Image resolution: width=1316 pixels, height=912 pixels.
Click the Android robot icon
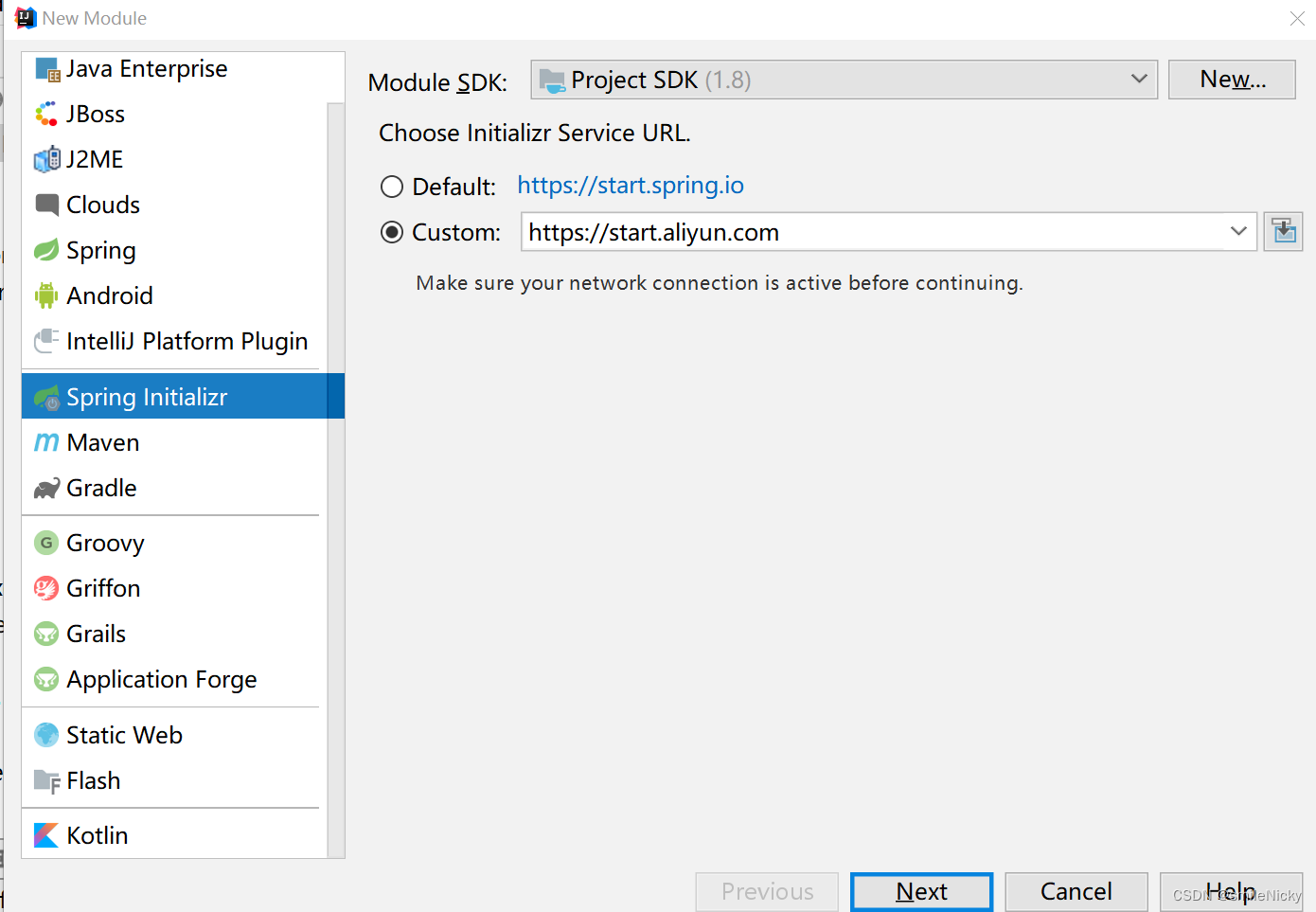46,295
